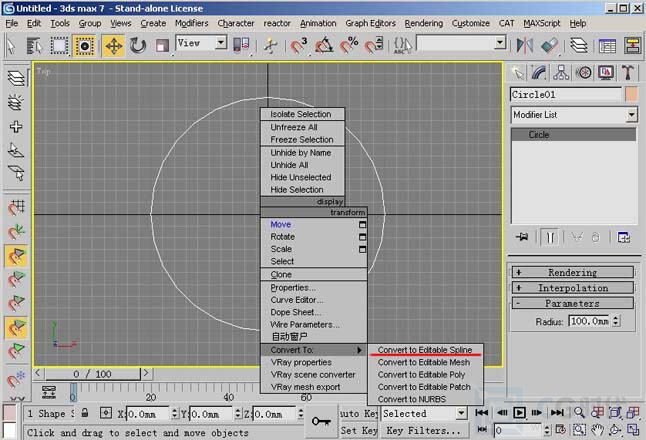Screen dimensions: 646x440
Task: Go to Start of animation
Action: [x=482, y=412]
